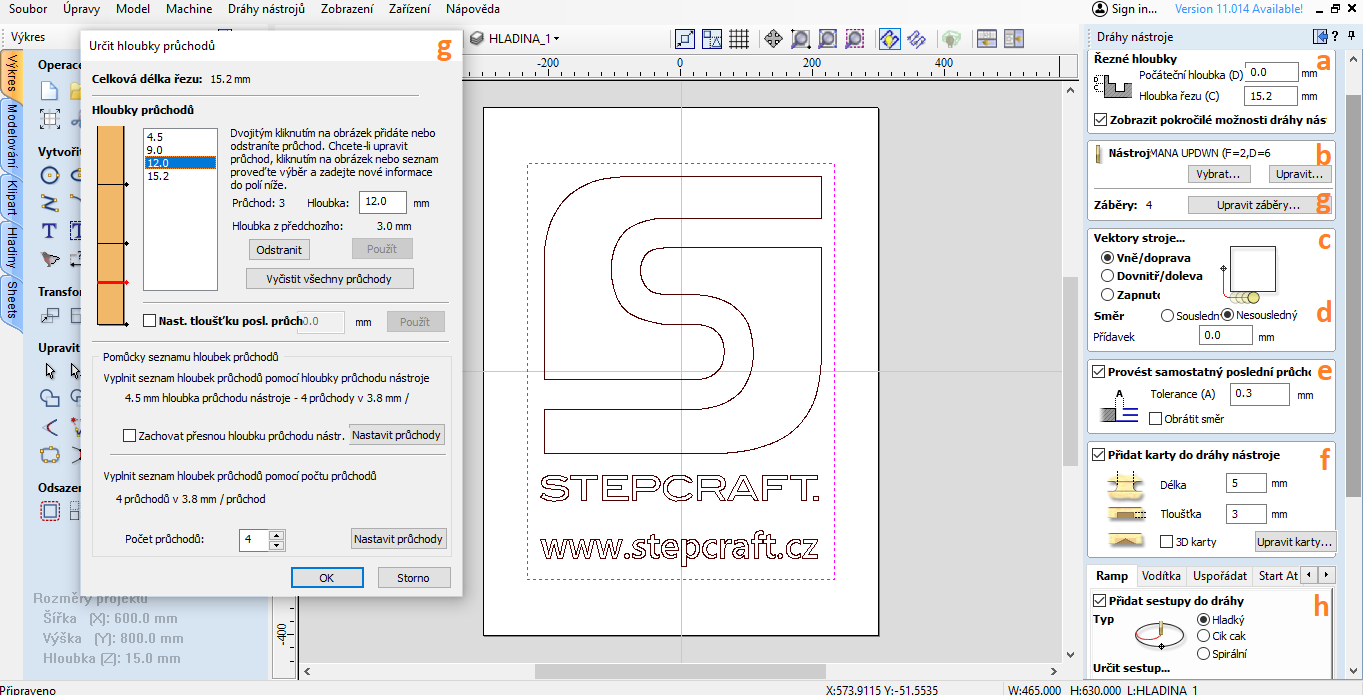Click the New File icon under Operace

[50, 91]
